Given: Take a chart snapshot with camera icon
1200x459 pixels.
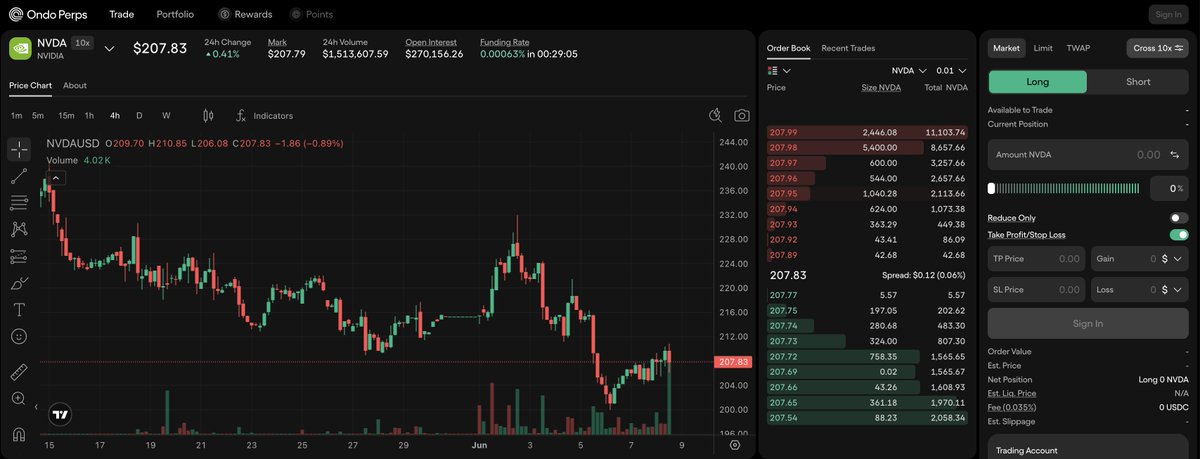Looking at the screenshot, I should (742, 116).
